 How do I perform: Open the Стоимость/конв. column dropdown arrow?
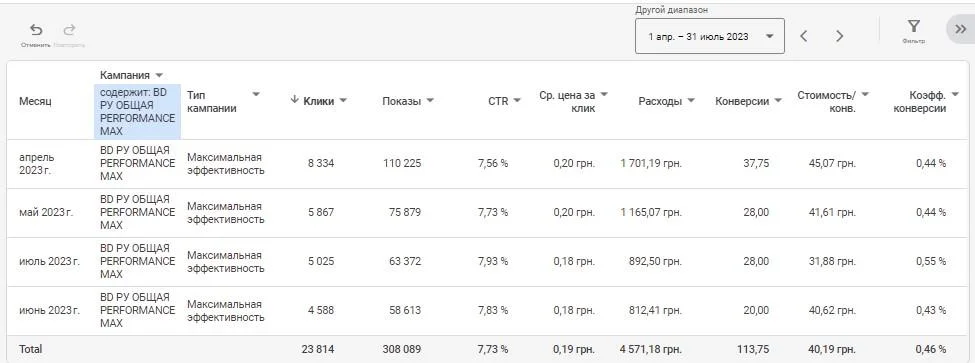865,94
